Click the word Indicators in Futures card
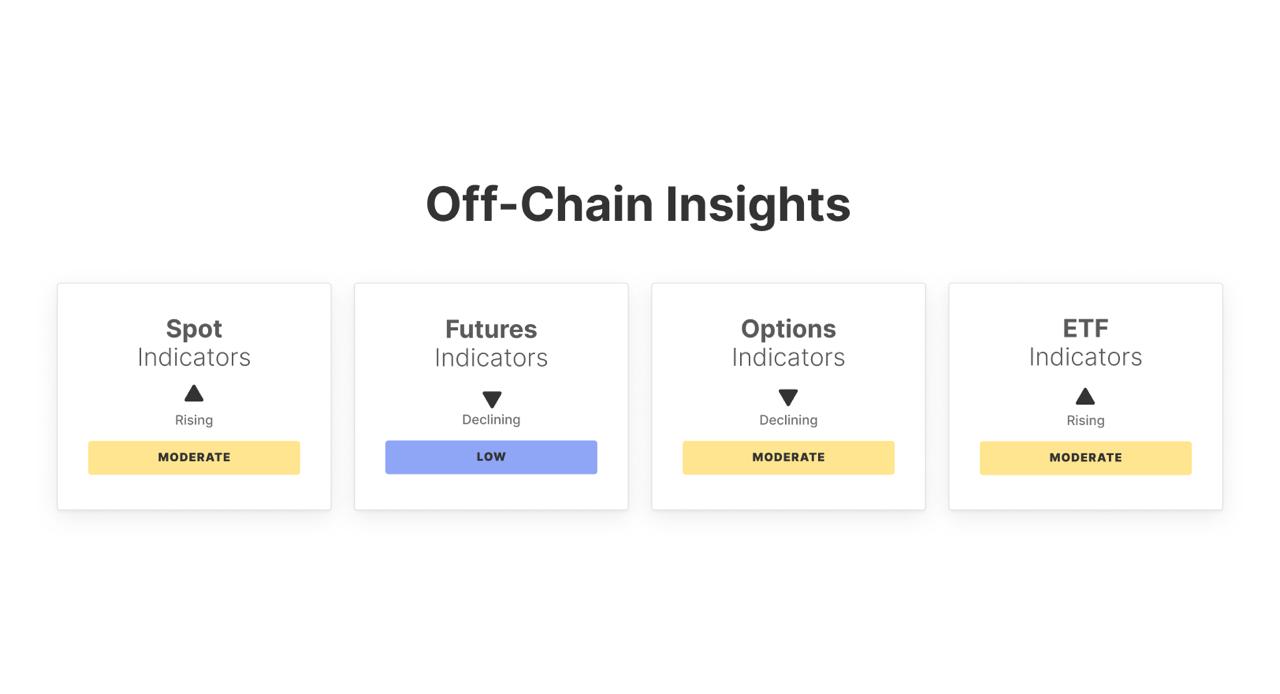The height and width of the screenshot is (694, 1280). click(491, 358)
